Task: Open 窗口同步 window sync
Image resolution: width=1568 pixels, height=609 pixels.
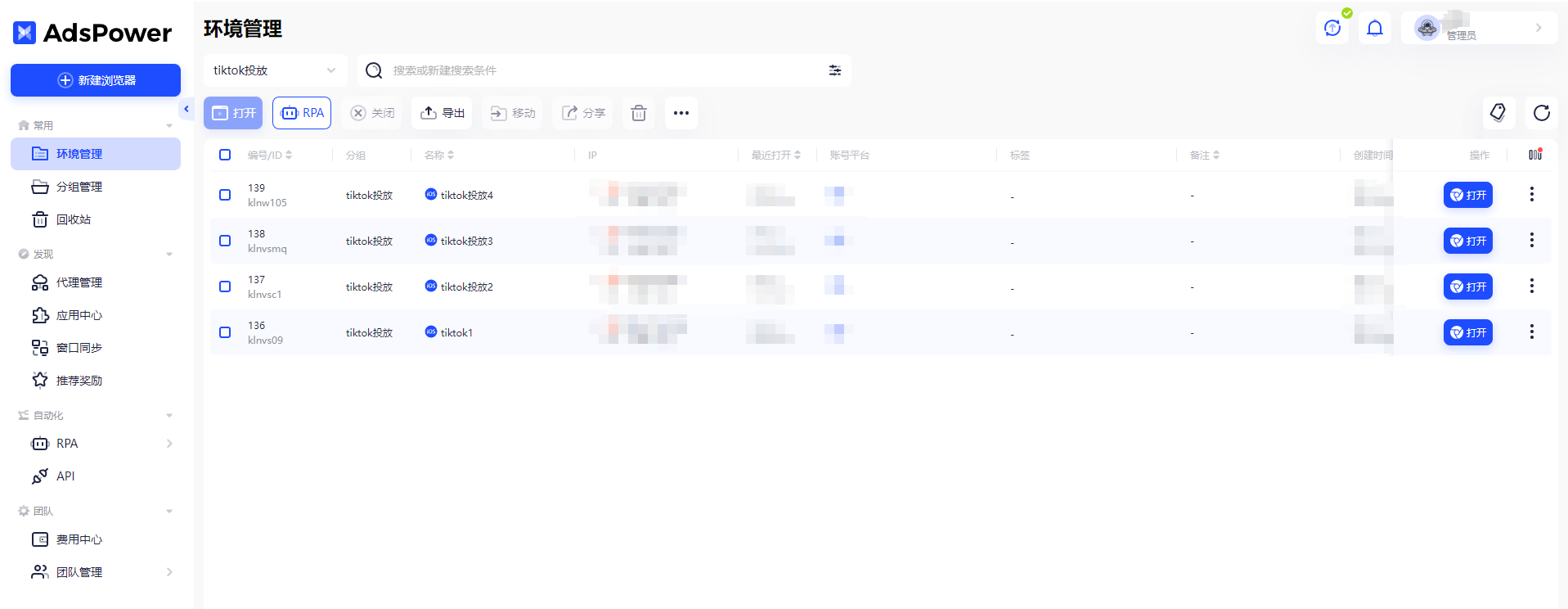Action: click(x=96, y=348)
